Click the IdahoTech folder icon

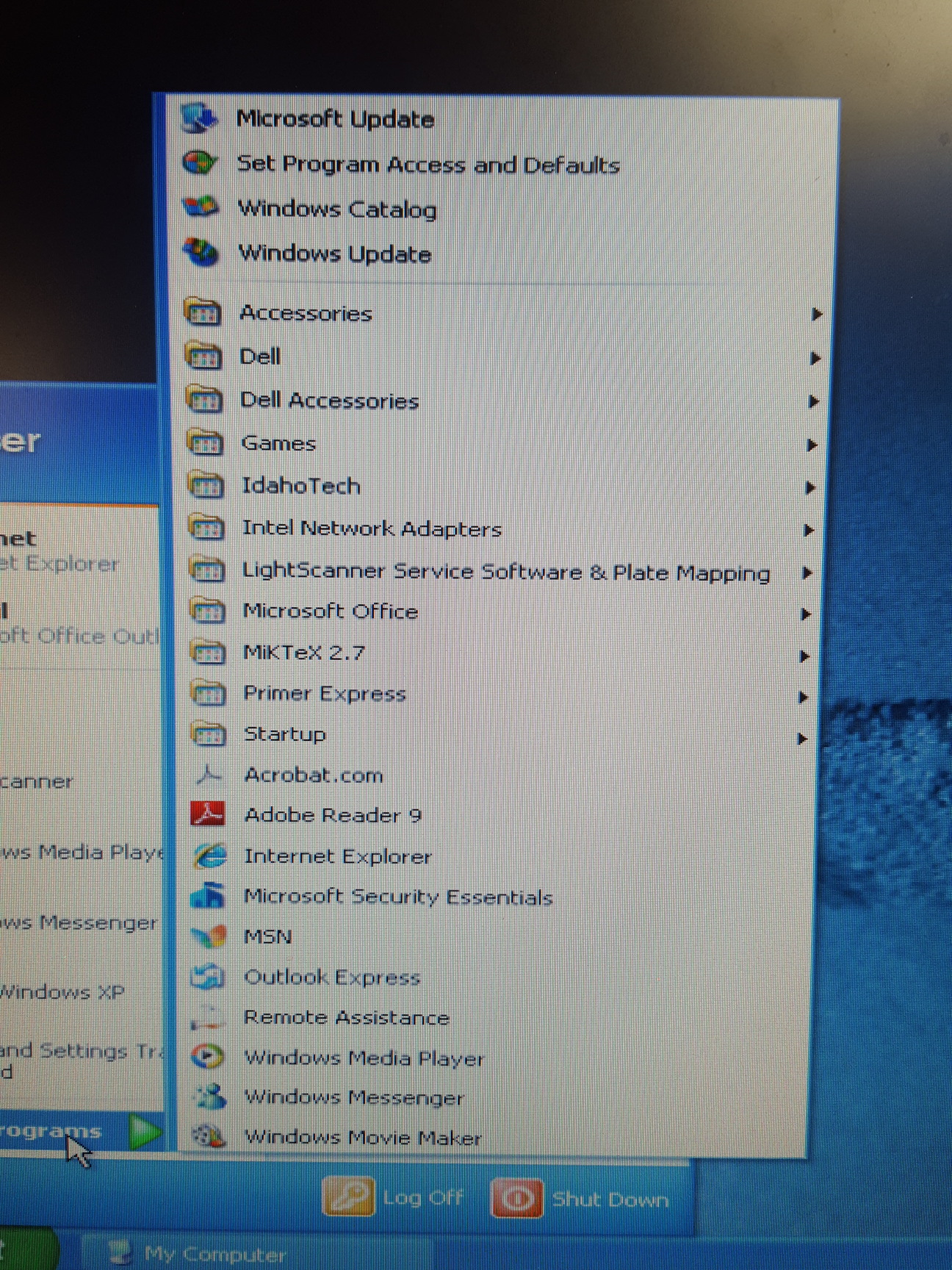[x=206, y=486]
